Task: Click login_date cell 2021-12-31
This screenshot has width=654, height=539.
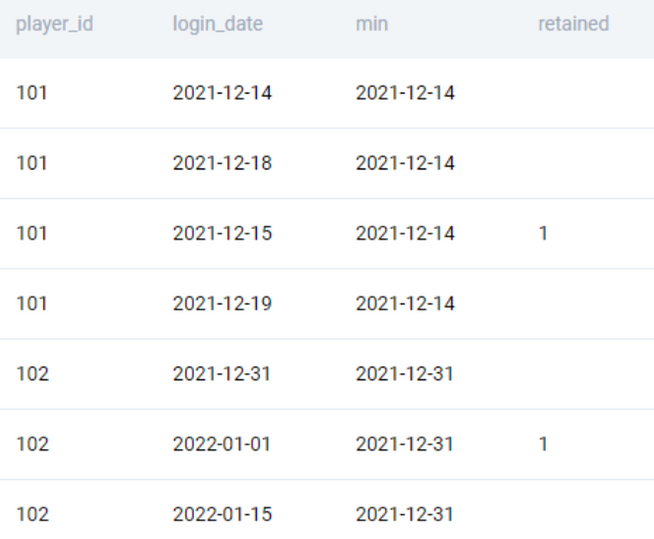Action: (222, 374)
